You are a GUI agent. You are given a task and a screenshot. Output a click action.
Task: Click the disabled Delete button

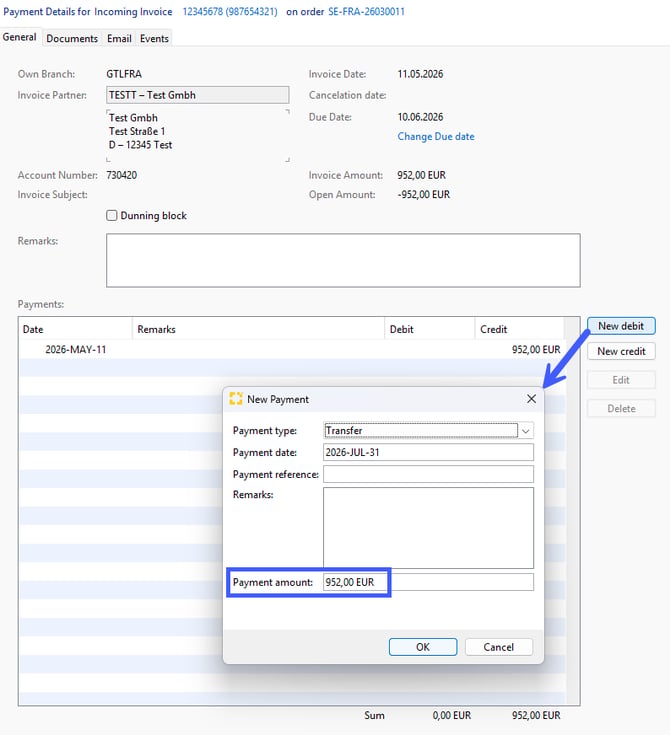(621, 408)
